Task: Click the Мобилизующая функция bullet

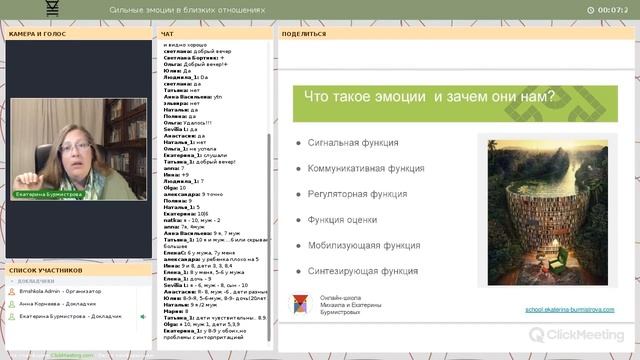Action: tap(364, 246)
